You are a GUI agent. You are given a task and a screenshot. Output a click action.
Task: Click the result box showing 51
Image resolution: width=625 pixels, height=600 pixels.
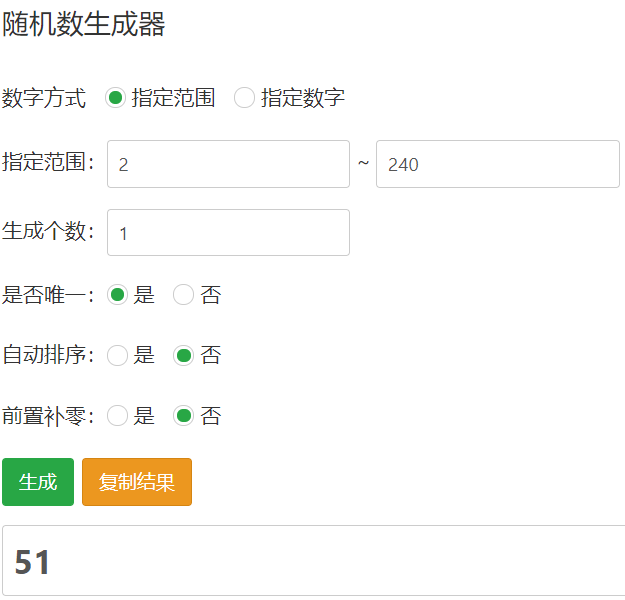(x=314, y=561)
